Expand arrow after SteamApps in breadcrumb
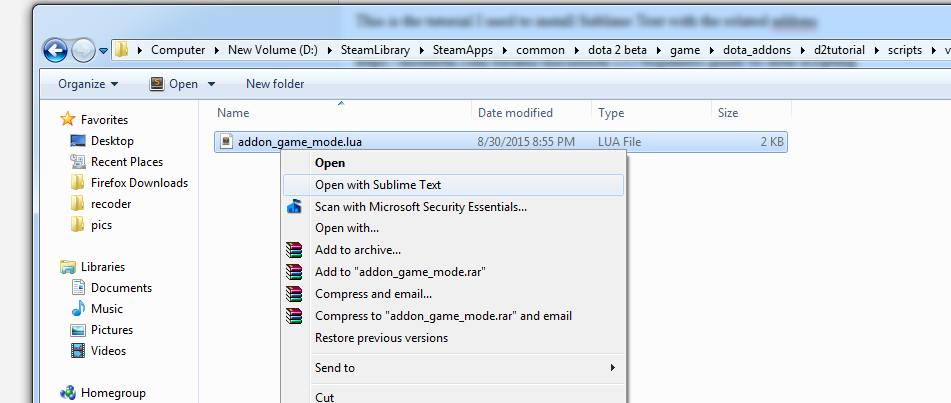 pyautogui.click(x=505, y=50)
